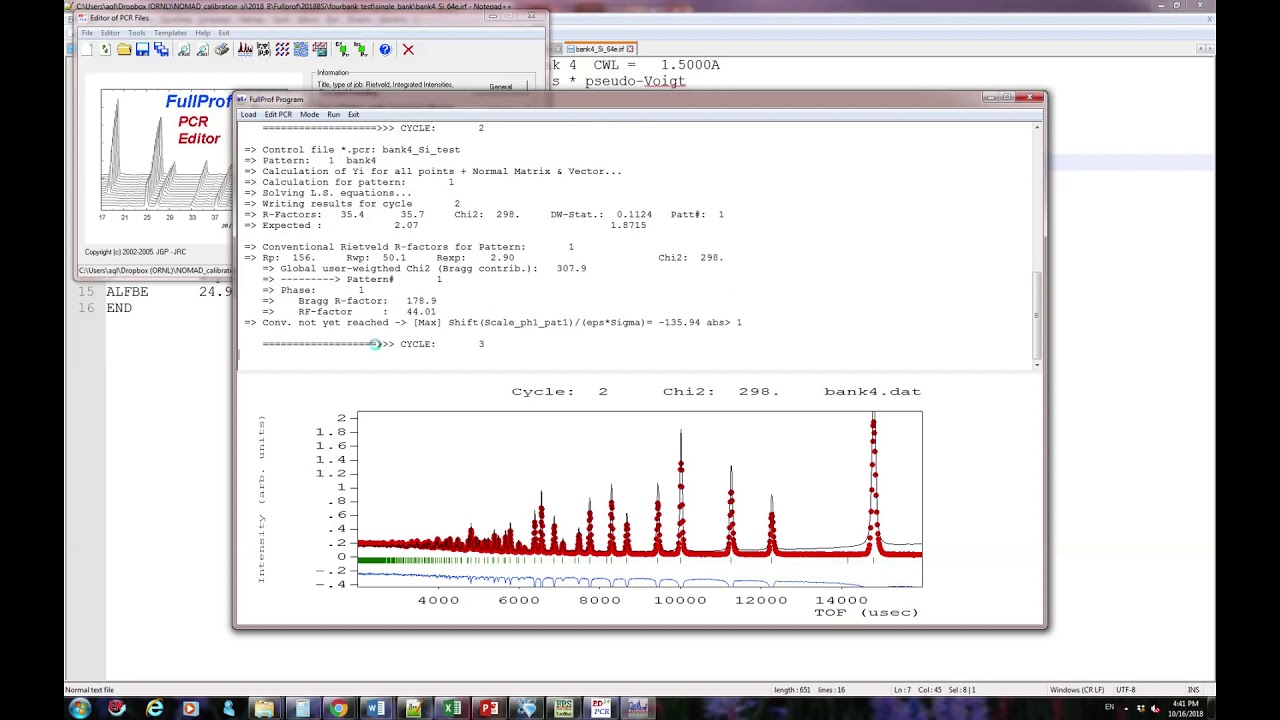The width and height of the screenshot is (1280, 720).
Task: Click the first magnifier view icon in PCR Editor
Action: pos(184,49)
